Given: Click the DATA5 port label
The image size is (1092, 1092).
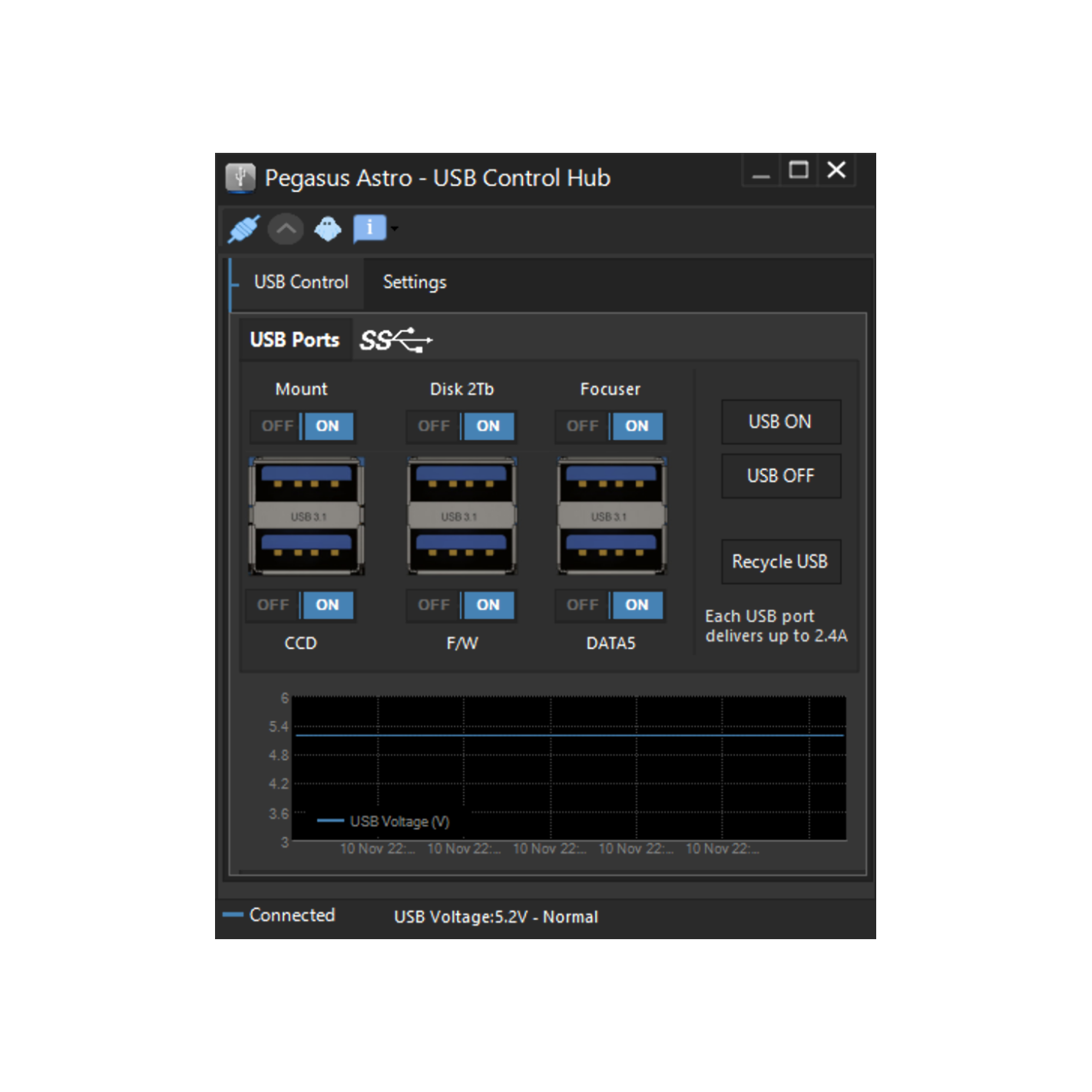Looking at the screenshot, I should click(x=611, y=644).
